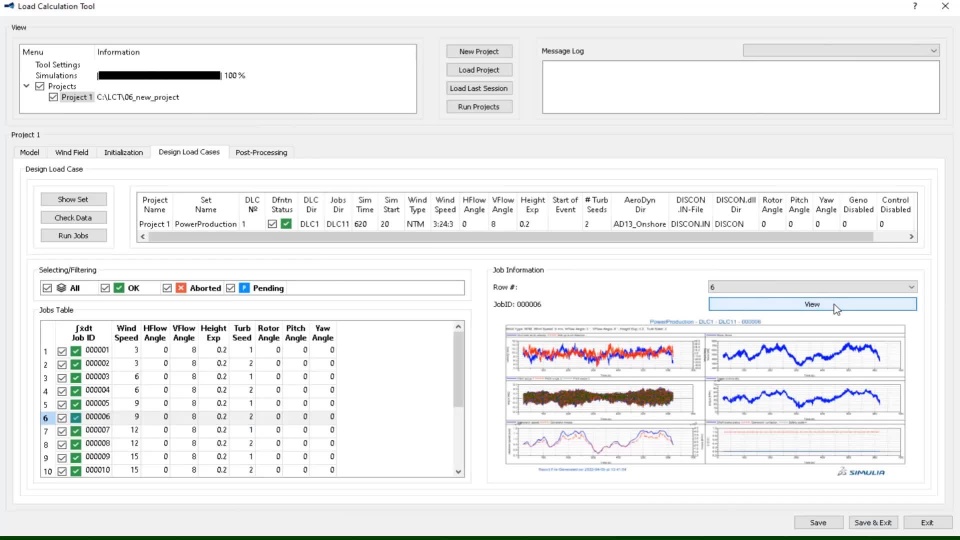Click the job report plot thumbnail
Viewport: 960px width, 540px height.
[x=705, y=397]
